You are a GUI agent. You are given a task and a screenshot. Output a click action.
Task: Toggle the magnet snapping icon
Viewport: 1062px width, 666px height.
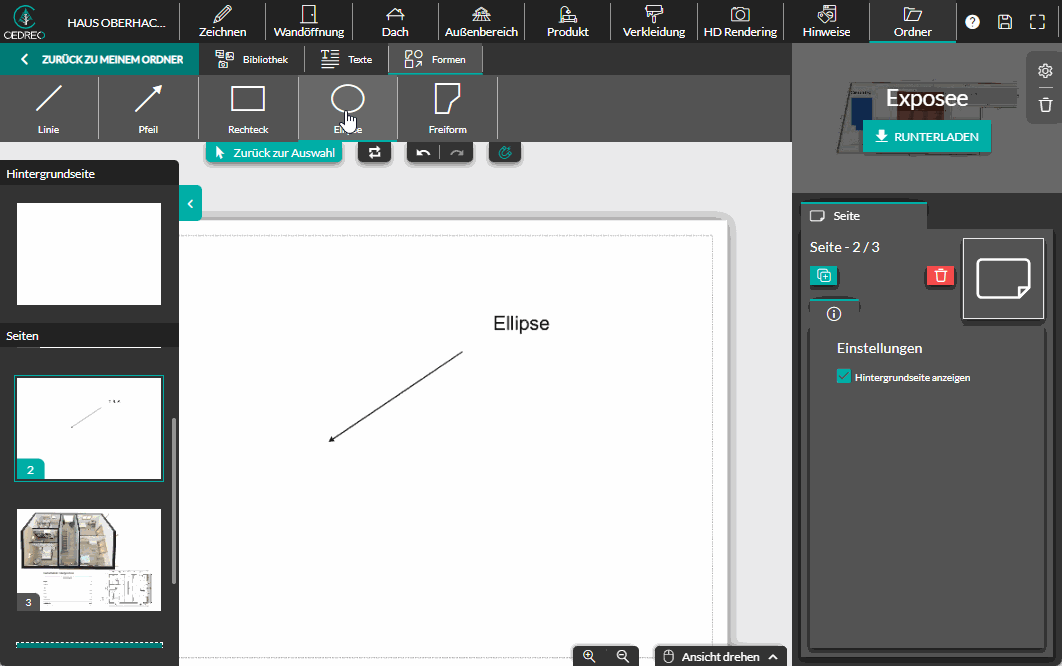coord(505,151)
